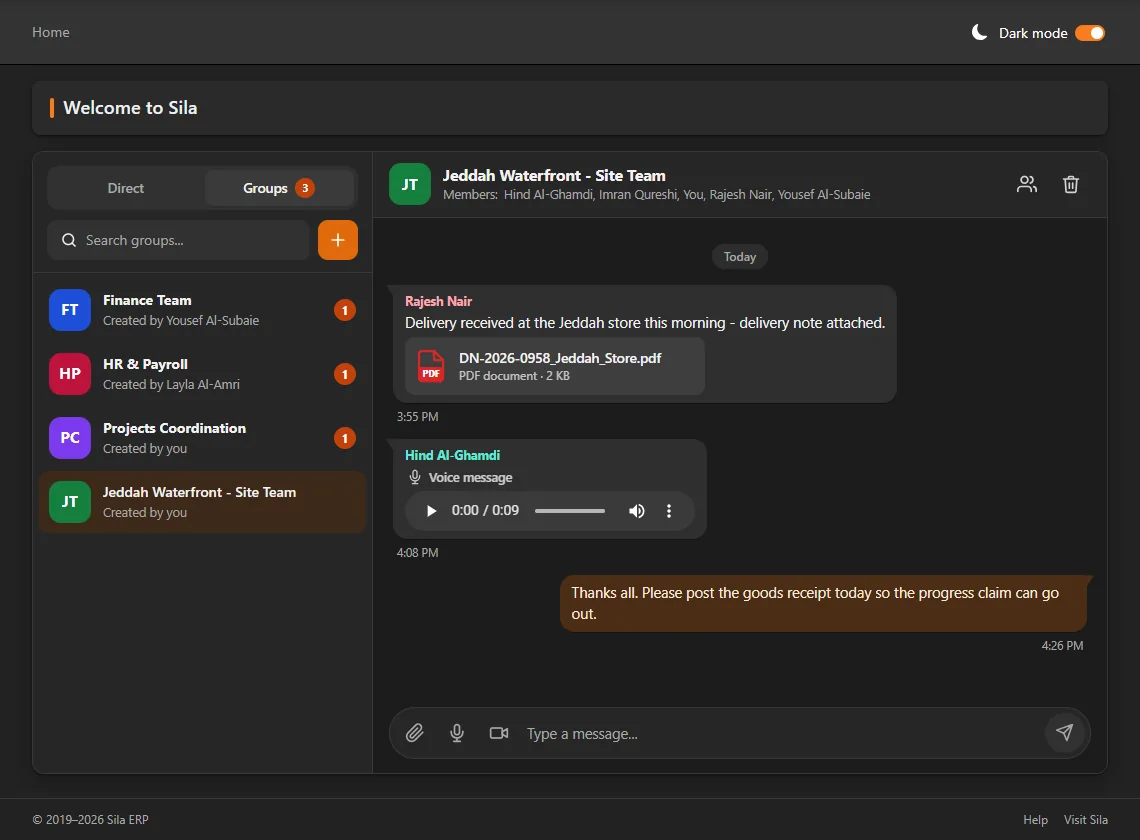Image resolution: width=1140 pixels, height=840 pixels.
Task: Click the Jeddah Waterfront - Site Team header title
Action: click(554, 175)
